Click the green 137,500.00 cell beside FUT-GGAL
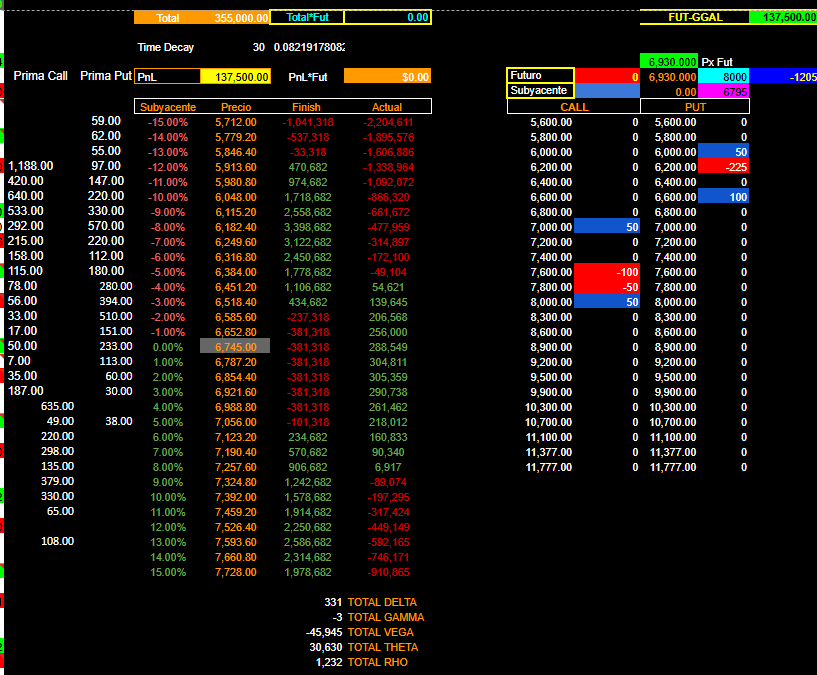The image size is (817, 675). (x=783, y=17)
